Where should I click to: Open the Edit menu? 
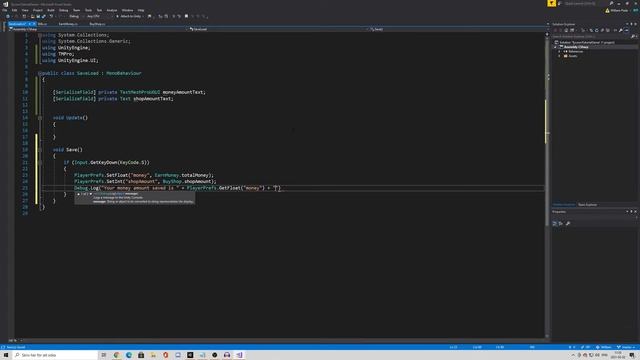click(14, 10)
